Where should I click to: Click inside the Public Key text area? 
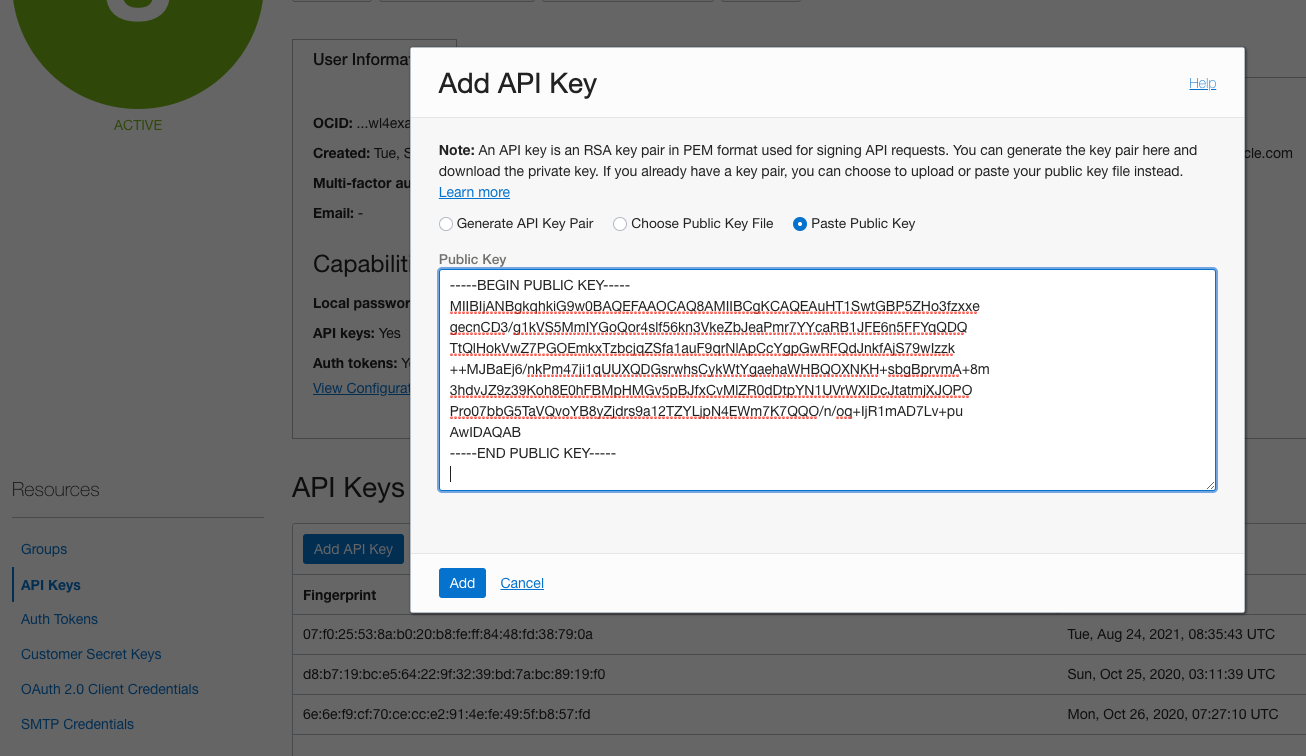coord(826,380)
